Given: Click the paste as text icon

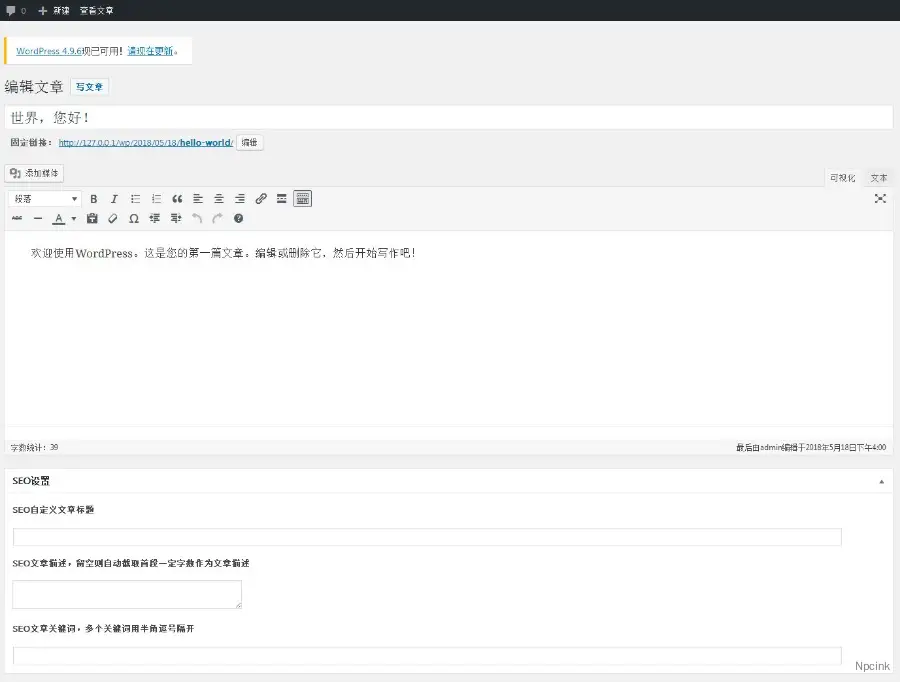Looking at the screenshot, I should point(92,218).
